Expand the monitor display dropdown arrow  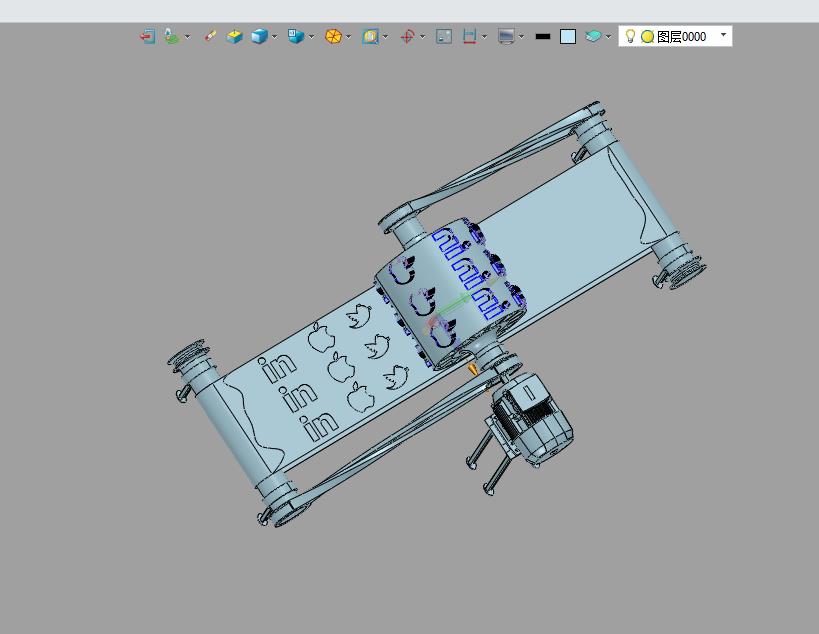point(521,37)
